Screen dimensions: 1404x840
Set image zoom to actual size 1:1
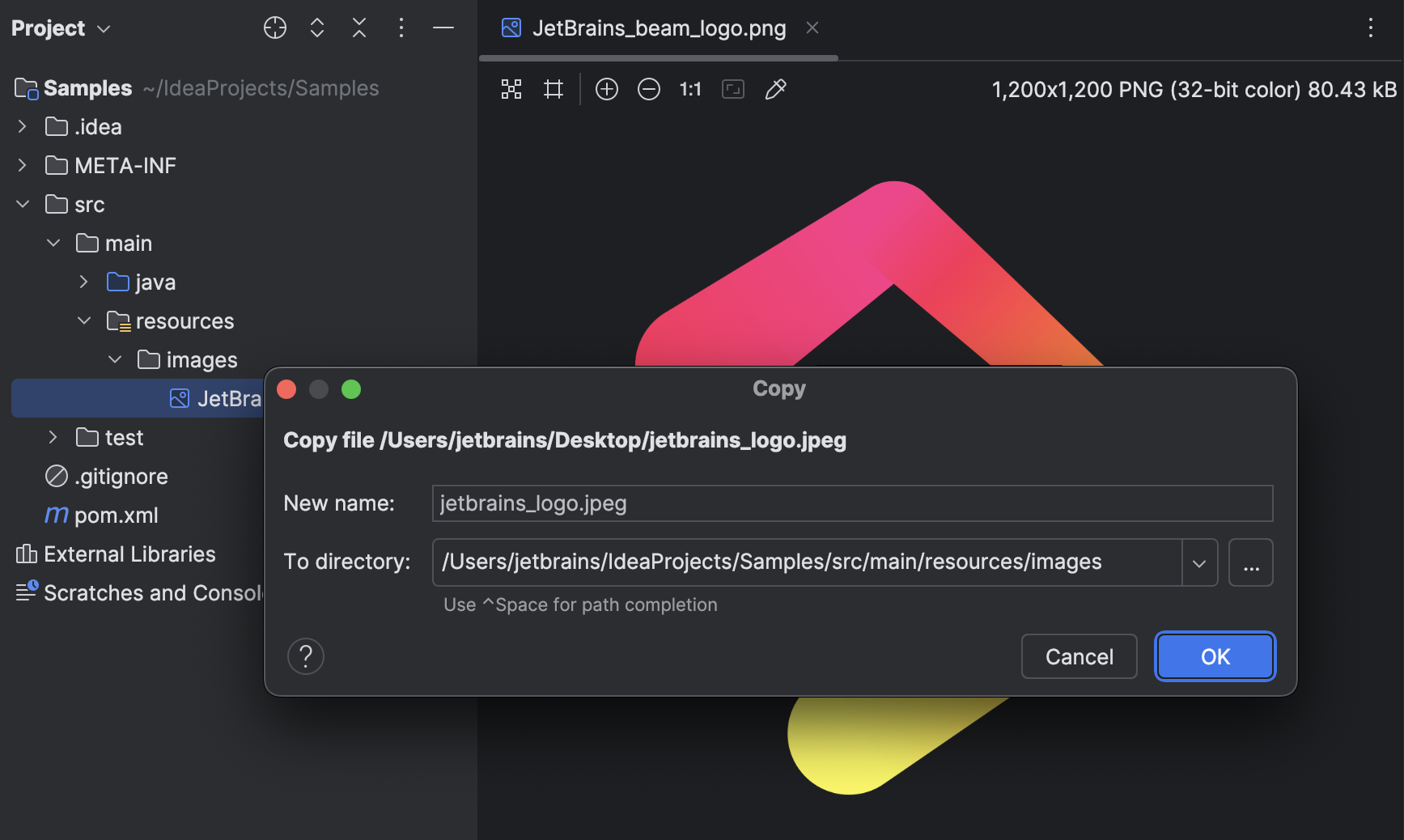(689, 89)
